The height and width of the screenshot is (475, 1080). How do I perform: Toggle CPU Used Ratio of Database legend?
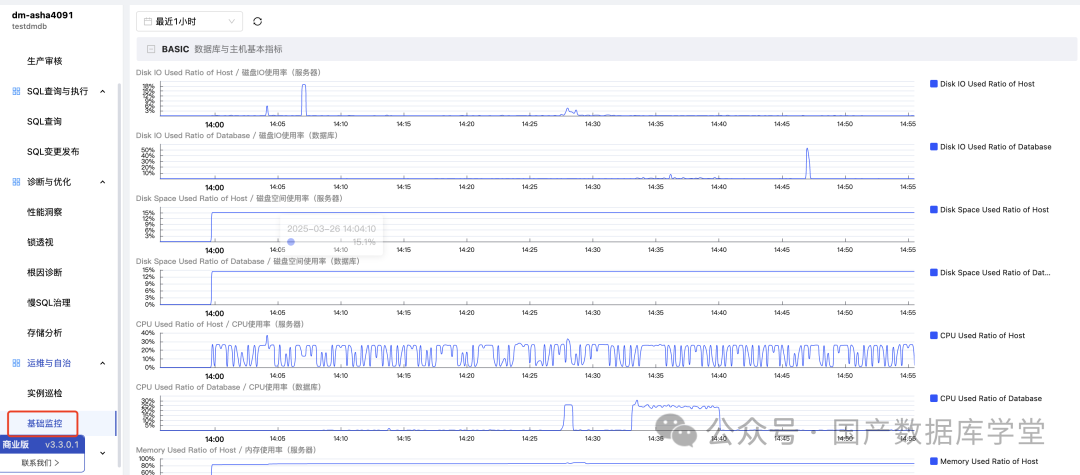pyautogui.click(x=986, y=398)
